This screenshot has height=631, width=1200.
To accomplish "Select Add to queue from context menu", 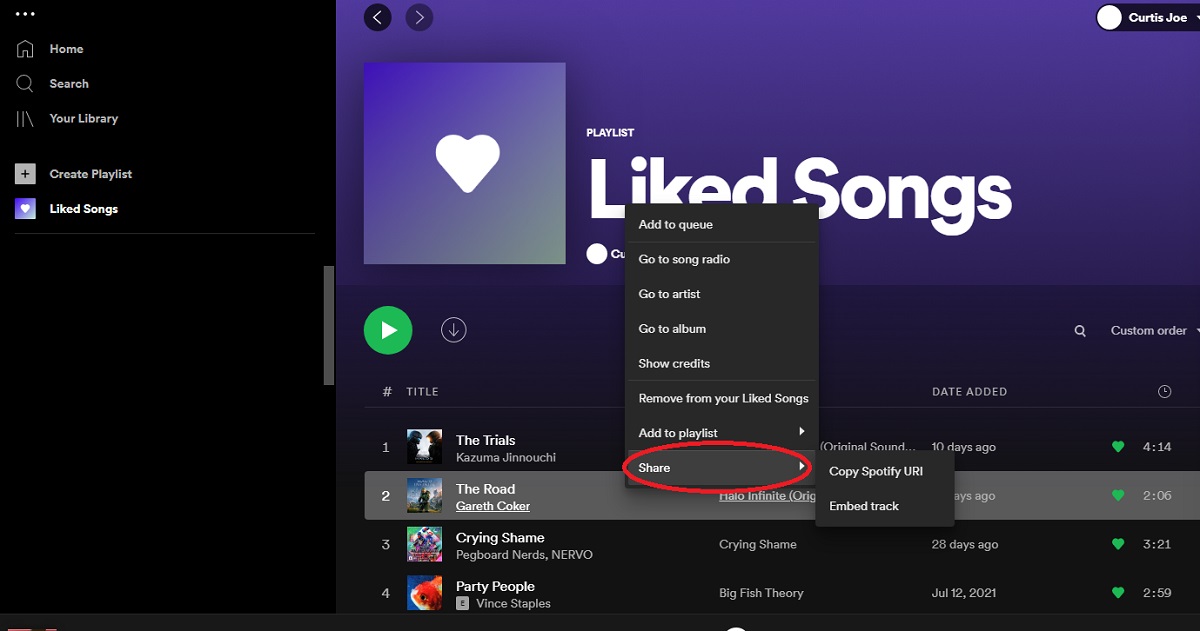I will pyautogui.click(x=721, y=225).
